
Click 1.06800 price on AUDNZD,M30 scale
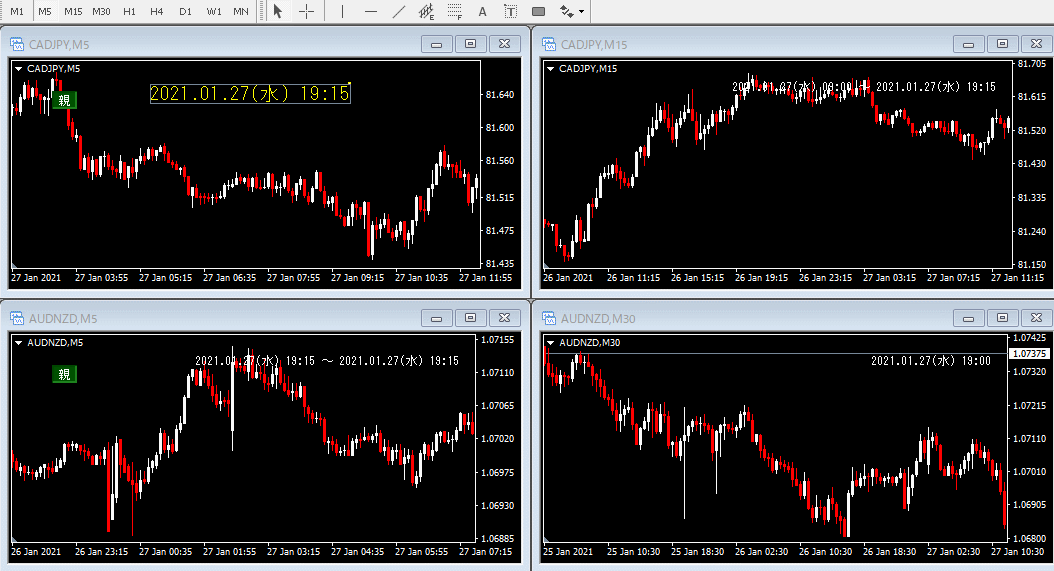(1030, 538)
